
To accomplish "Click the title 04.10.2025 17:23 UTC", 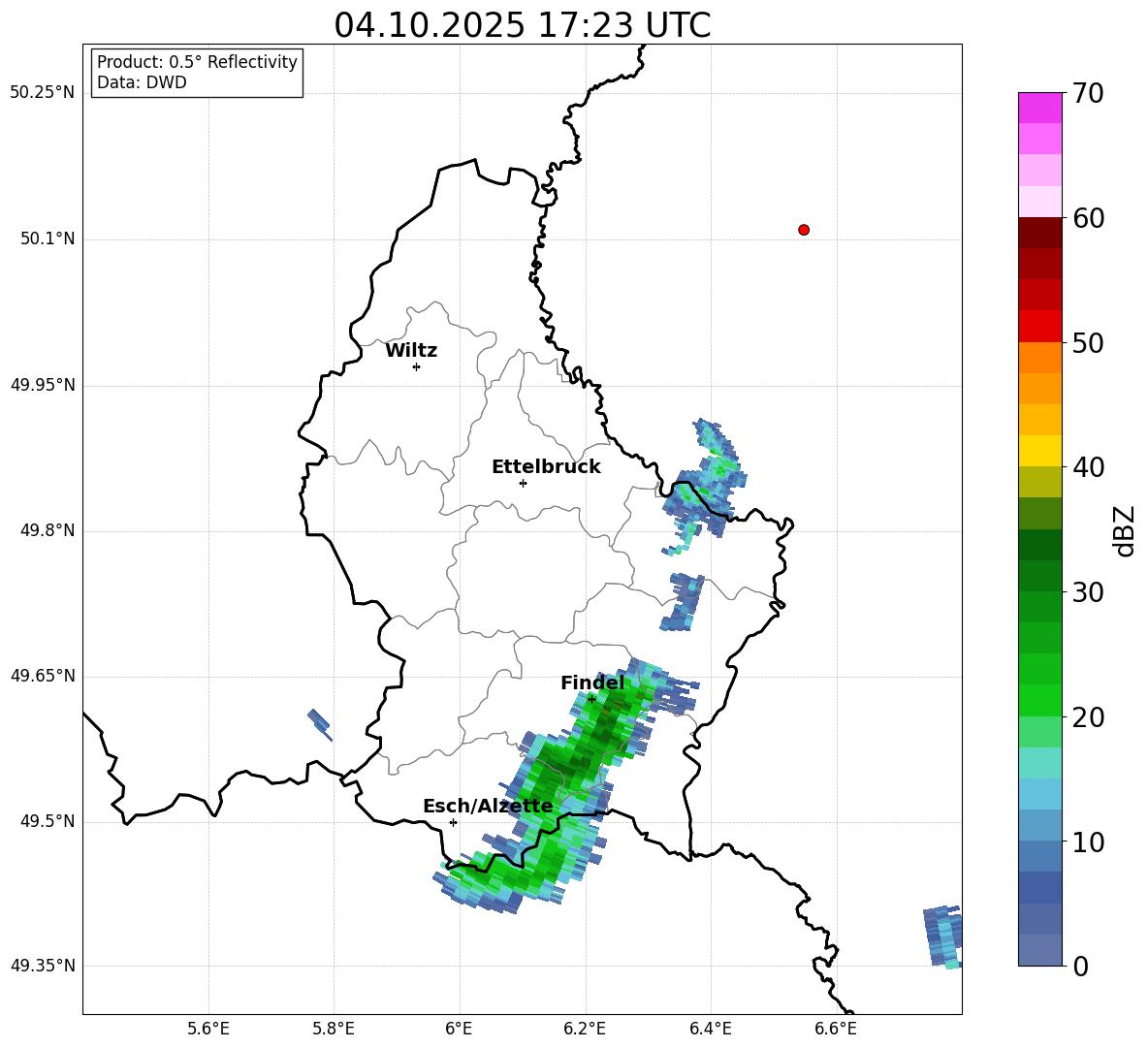I will [x=522, y=25].
